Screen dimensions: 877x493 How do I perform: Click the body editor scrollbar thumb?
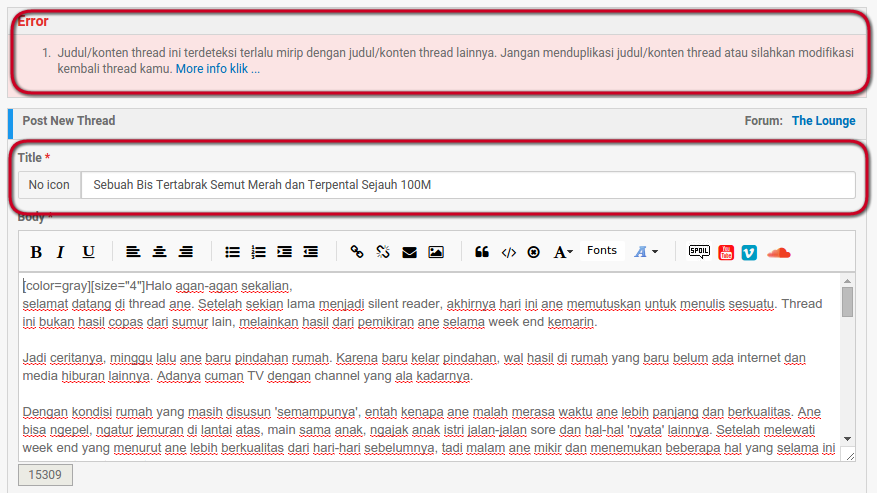point(847,302)
